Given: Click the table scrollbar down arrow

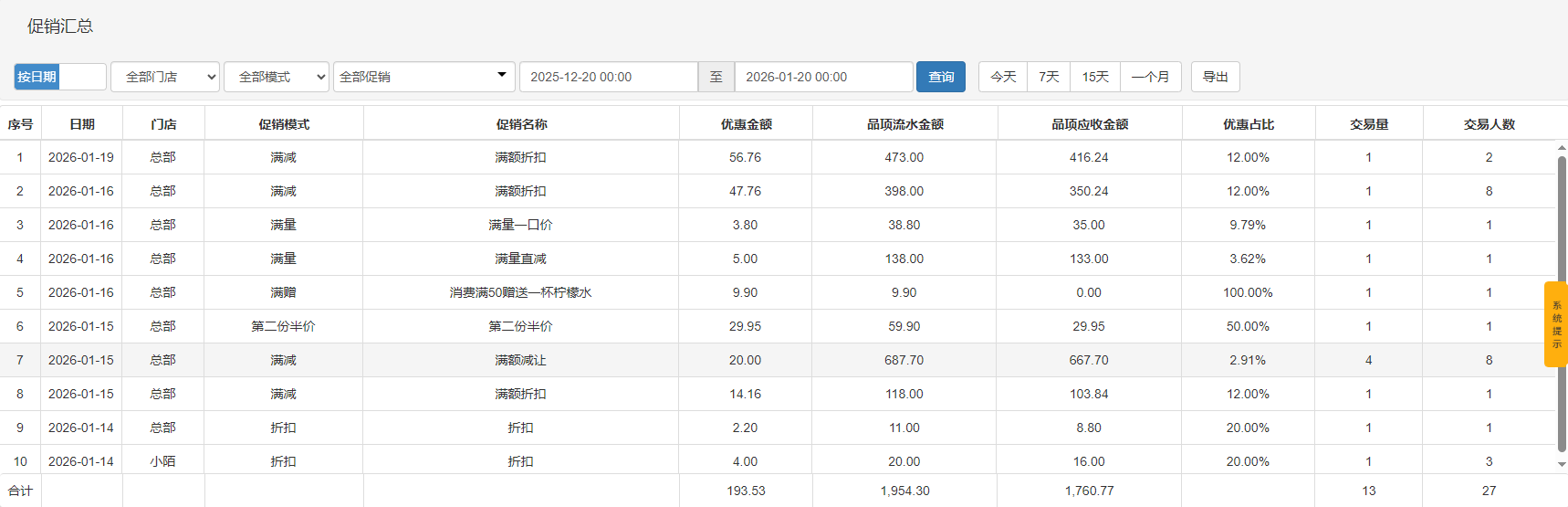Looking at the screenshot, I should pyautogui.click(x=1562, y=464).
